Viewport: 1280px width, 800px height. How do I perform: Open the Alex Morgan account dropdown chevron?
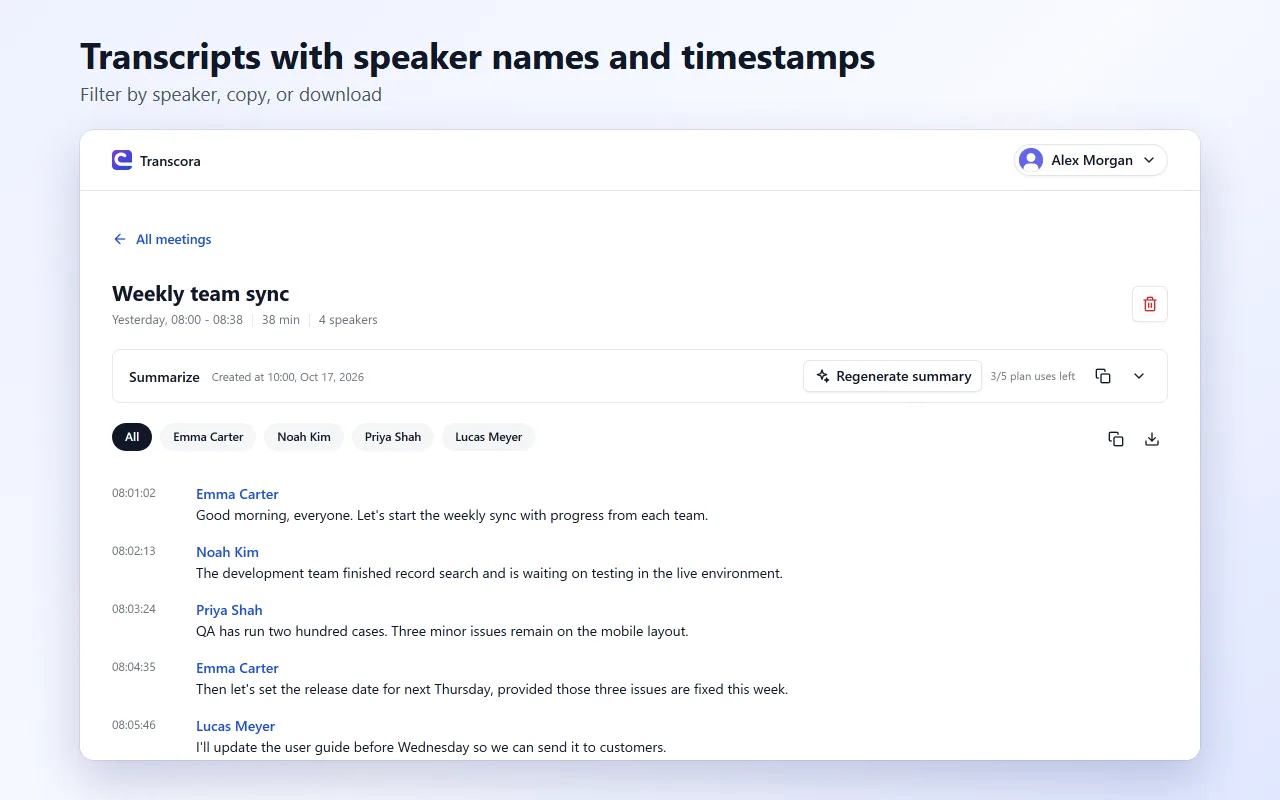[x=1149, y=160]
